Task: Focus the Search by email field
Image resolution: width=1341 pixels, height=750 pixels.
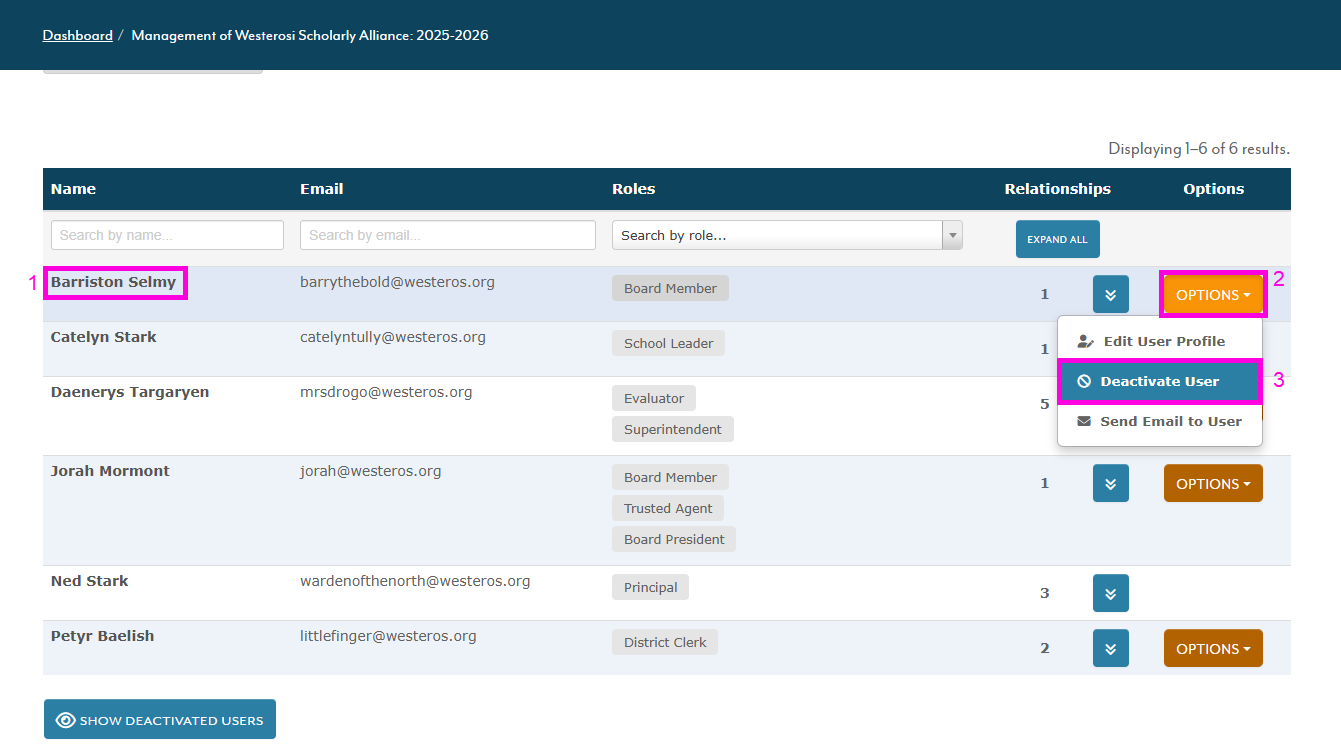Action: tap(448, 235)
